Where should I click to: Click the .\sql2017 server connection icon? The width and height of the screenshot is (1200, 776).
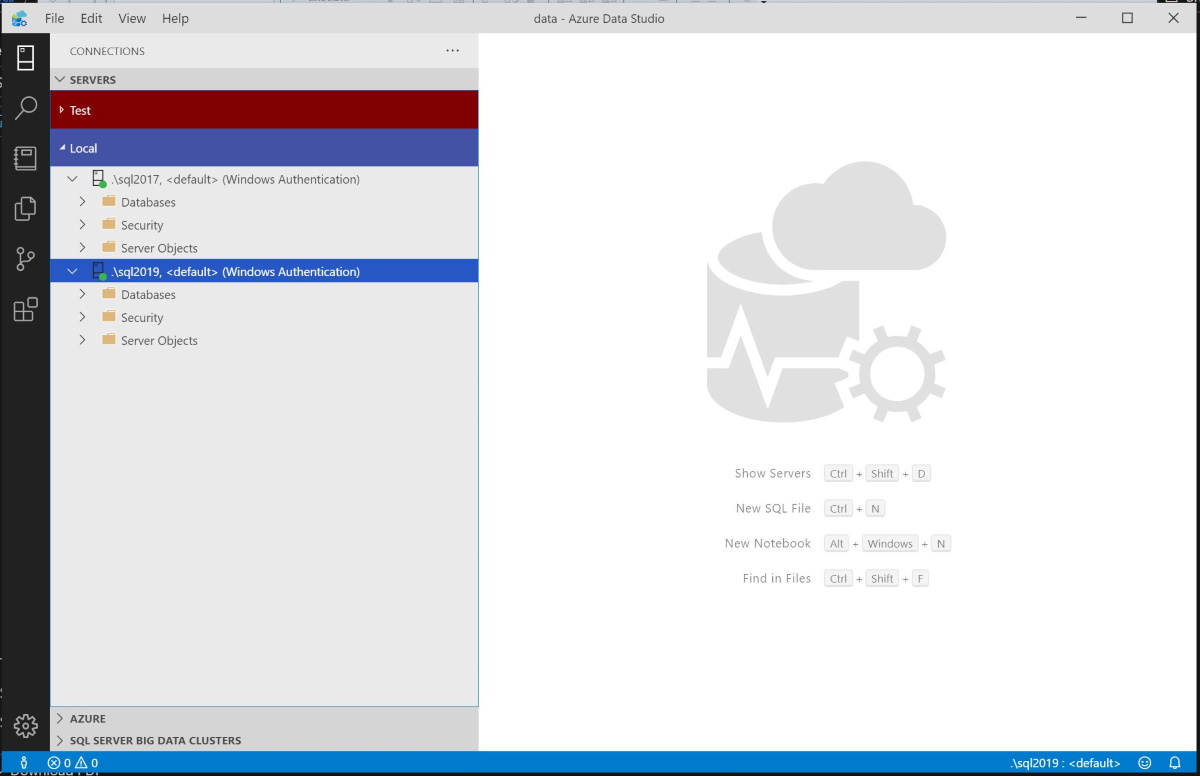(99, 179)
